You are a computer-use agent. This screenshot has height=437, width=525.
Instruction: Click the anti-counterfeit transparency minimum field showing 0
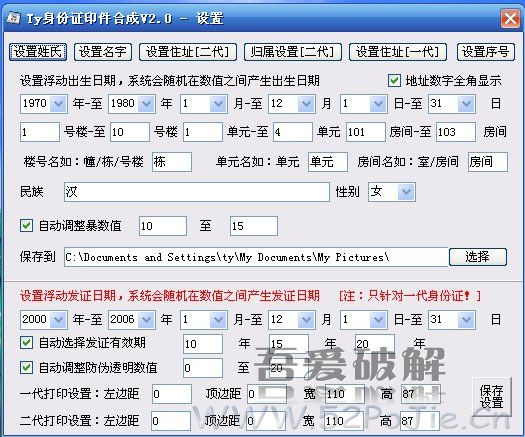click(203, 368)
